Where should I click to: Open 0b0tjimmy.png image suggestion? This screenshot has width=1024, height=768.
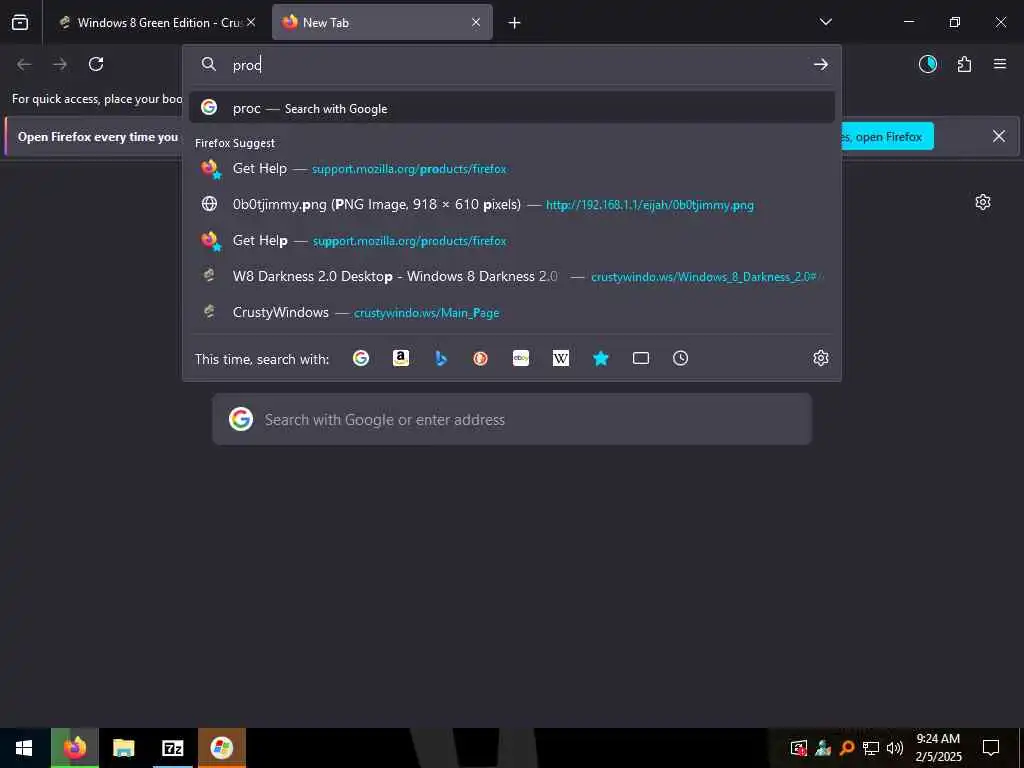pyautogui.click(x=512, y=204)
